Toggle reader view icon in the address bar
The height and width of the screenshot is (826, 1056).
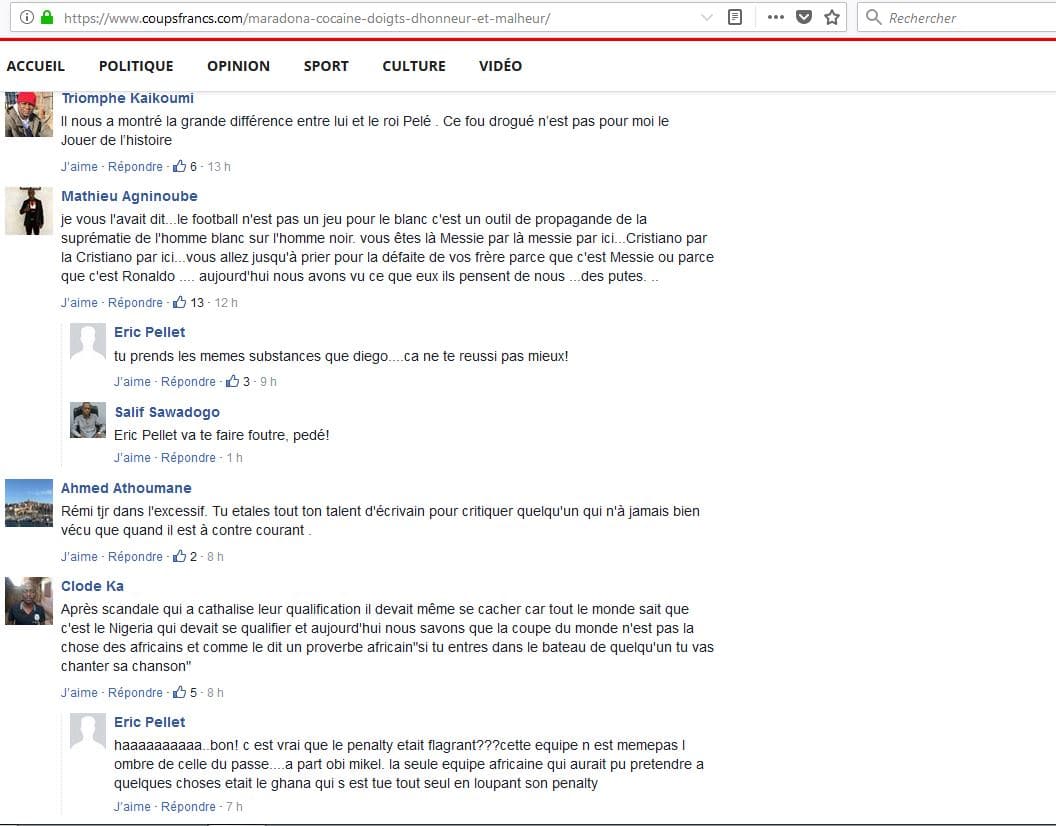click(x=735, y=18)
